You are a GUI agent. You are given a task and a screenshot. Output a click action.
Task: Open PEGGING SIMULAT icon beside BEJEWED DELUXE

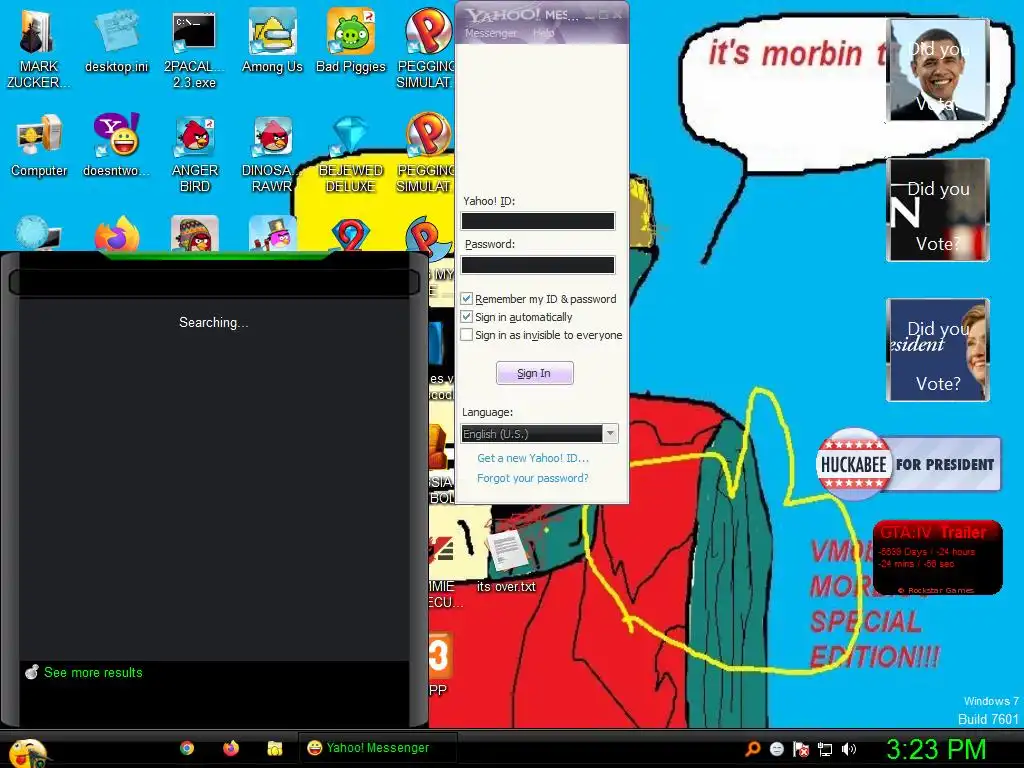[x=426, y=153]
